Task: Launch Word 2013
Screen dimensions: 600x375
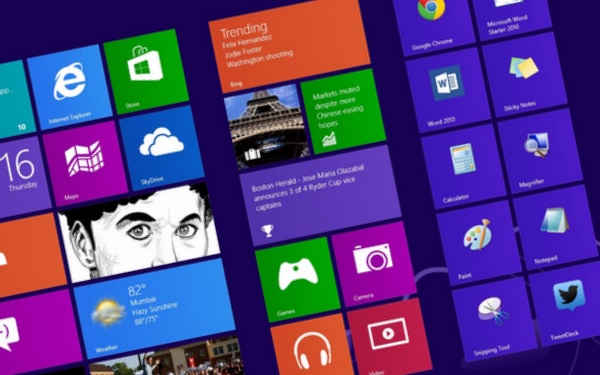Action: tap(448, 90)
